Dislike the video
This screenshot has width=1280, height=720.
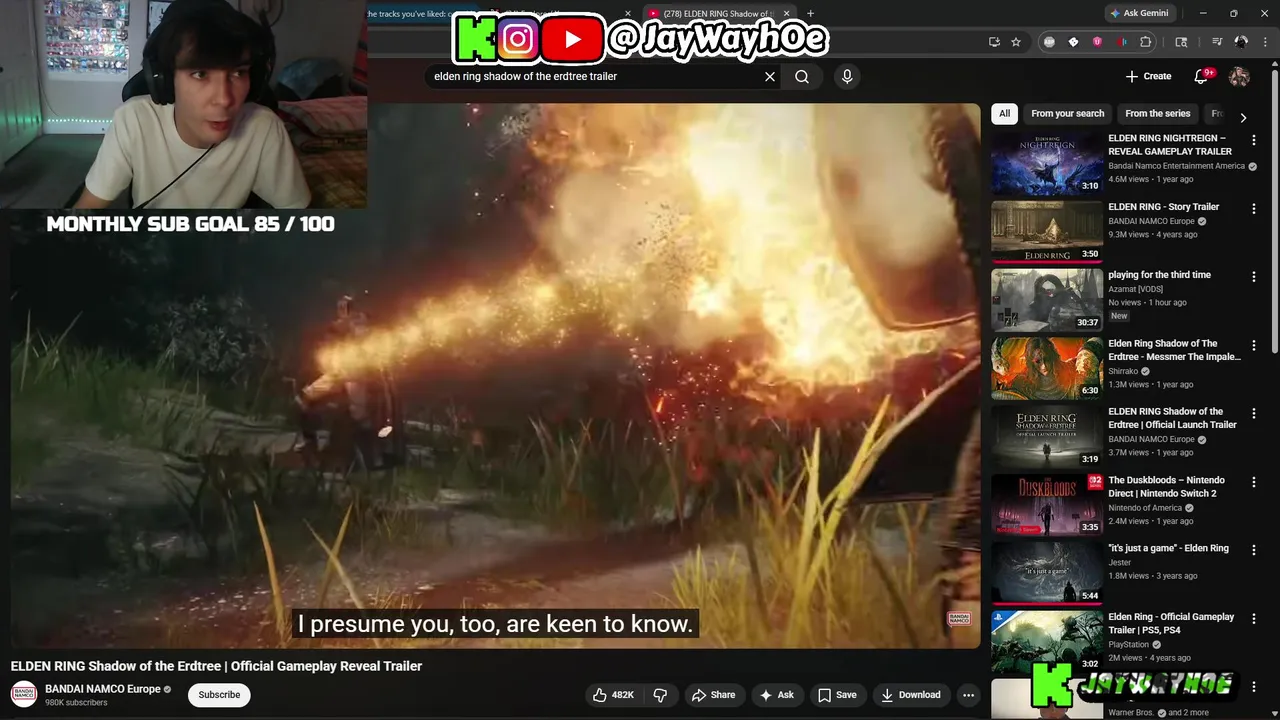click(660, 695)
